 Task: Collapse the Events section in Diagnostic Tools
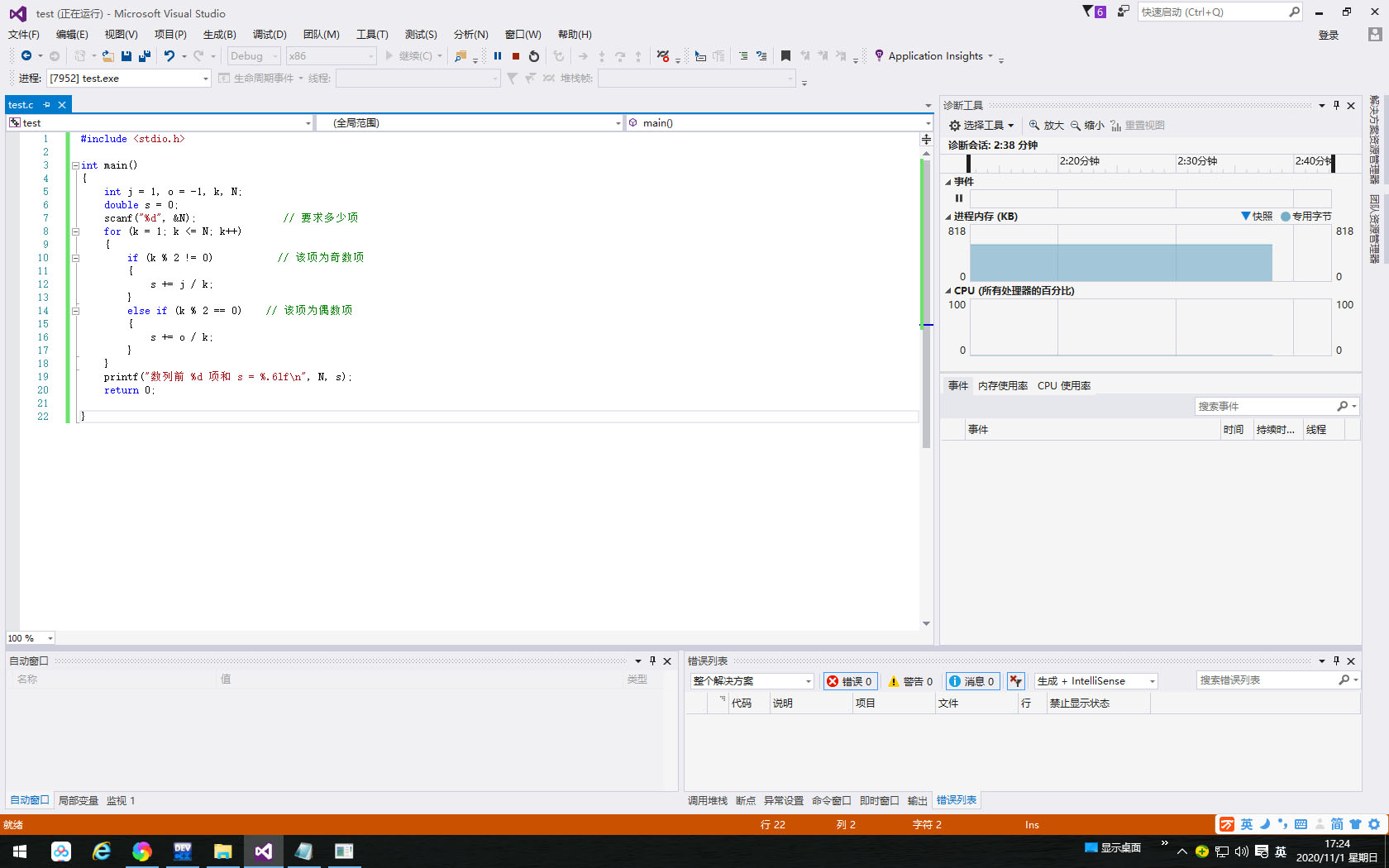click(948, 182)
